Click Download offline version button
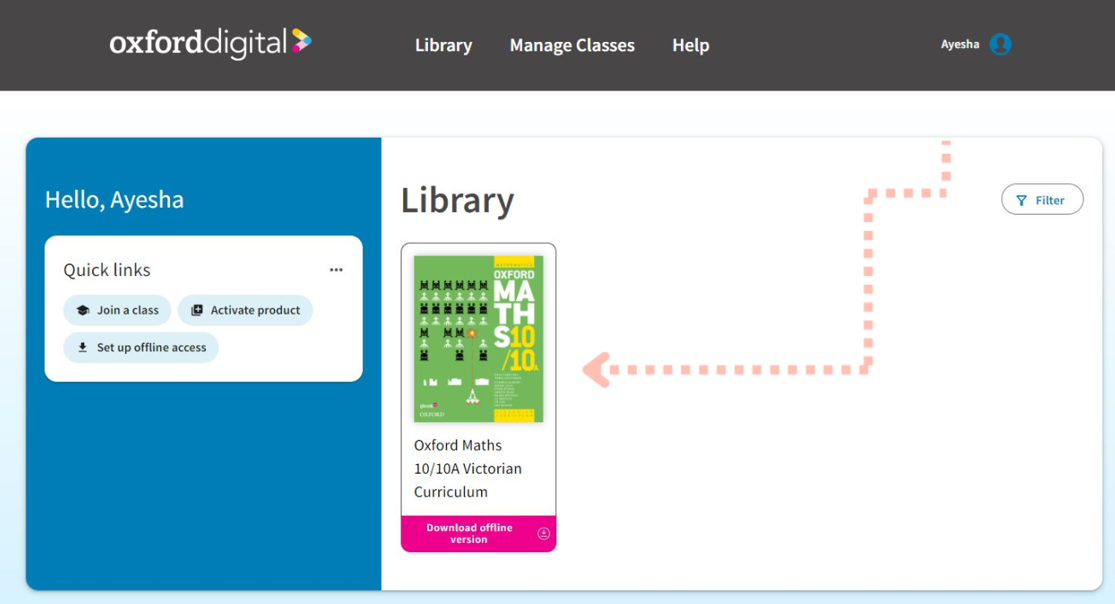 click(x=479, y=534)
